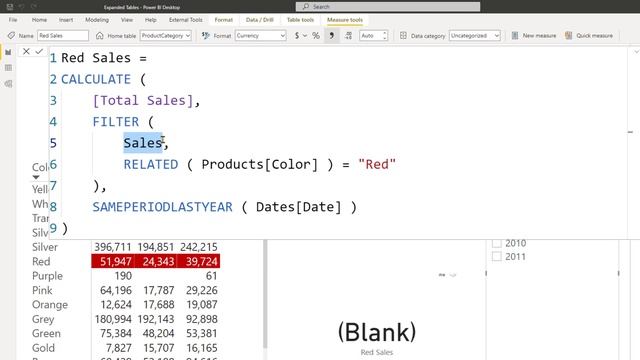Image resolution: width=640 pixels, height=360 pixels.
Task: Collapse the formula bar with the chevron
Action: (x=636, y=52)
